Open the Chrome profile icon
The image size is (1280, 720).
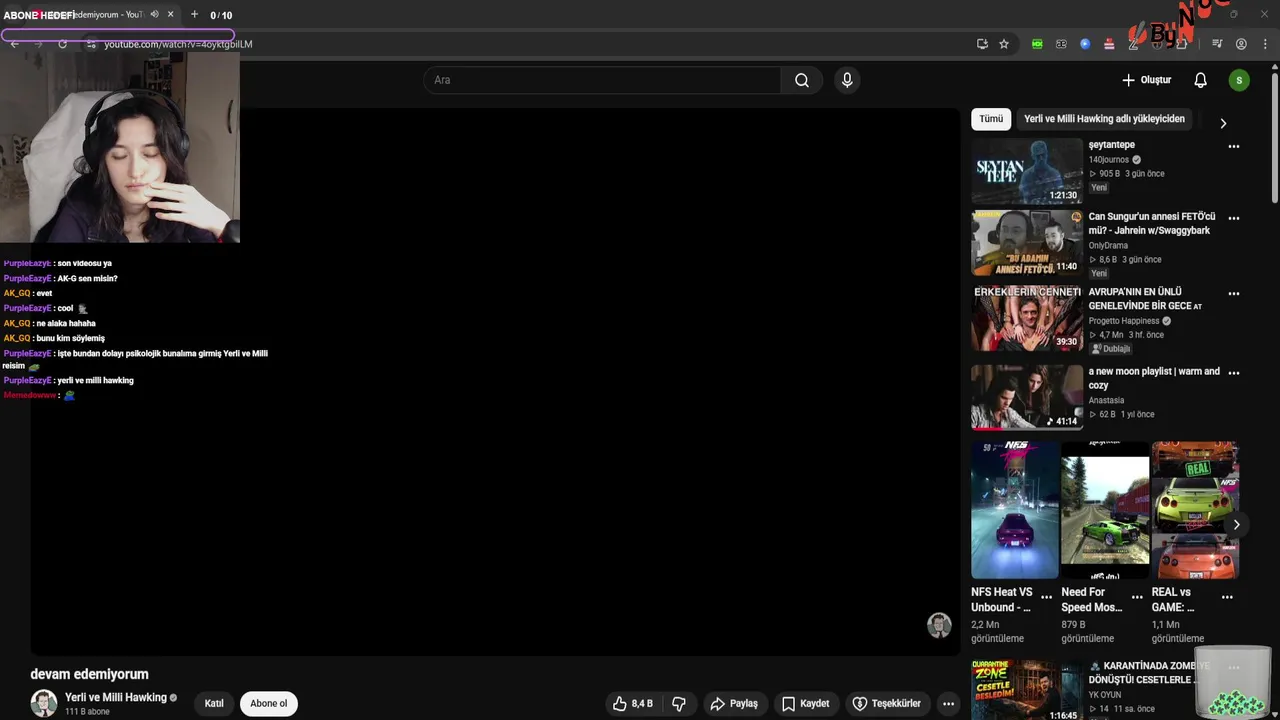(1241, 44)
